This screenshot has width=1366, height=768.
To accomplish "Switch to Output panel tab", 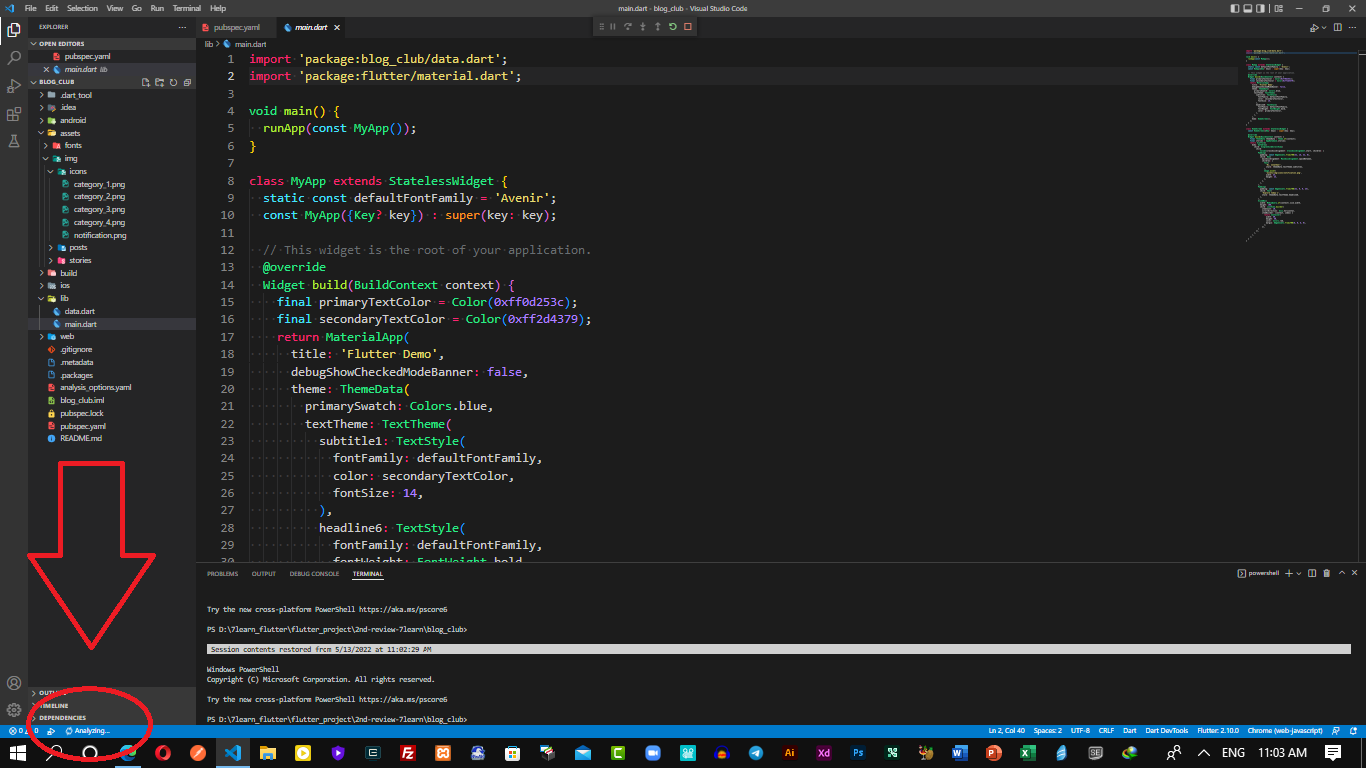I will click(x=264, y=574).
